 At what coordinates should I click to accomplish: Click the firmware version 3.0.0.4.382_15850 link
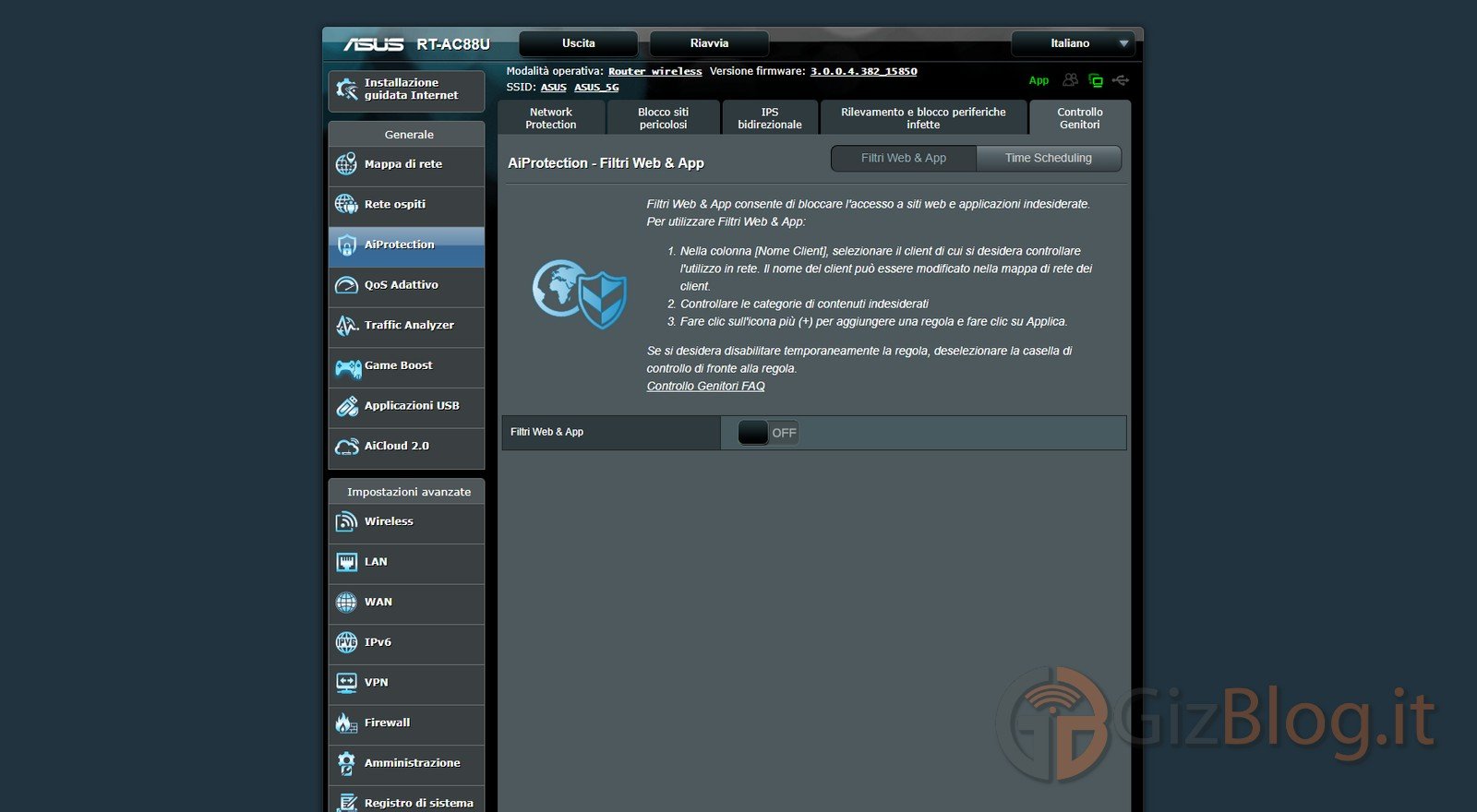864,71
